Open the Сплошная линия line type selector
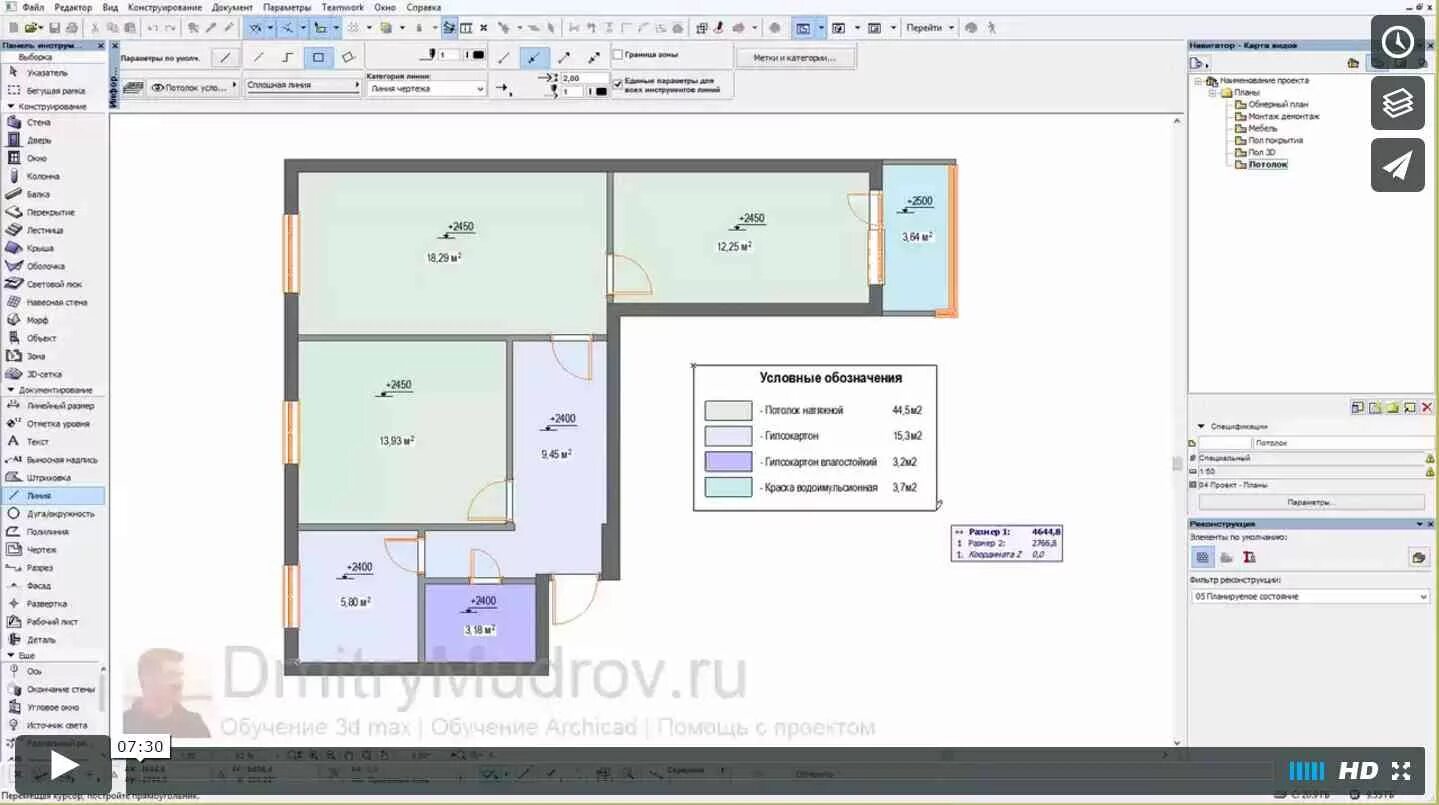 point(302,86)
